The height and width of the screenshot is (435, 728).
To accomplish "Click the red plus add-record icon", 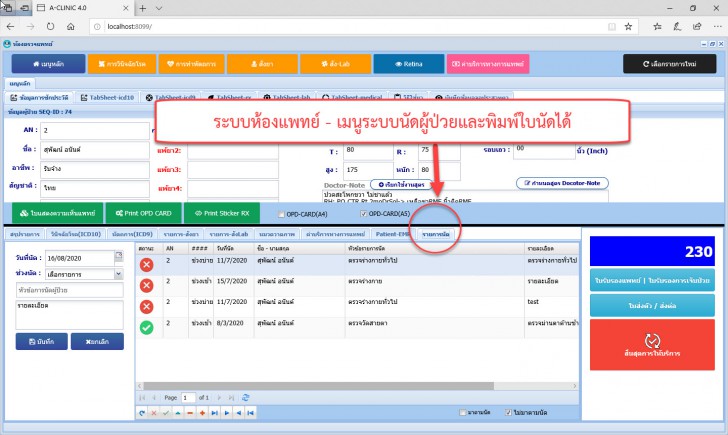I will click(202, 413).
